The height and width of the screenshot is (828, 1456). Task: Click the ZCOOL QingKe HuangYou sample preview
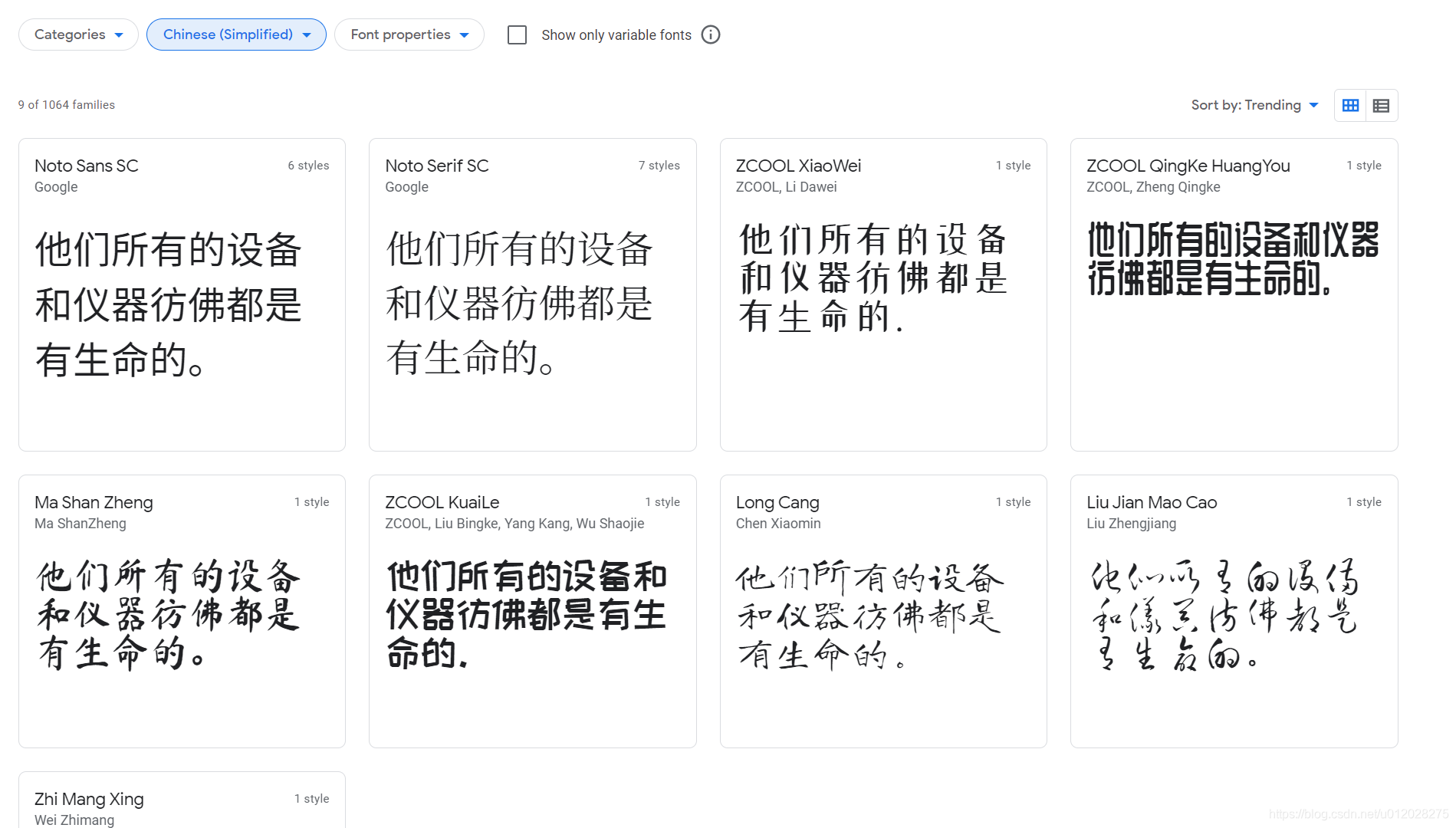click(1233, 259)
